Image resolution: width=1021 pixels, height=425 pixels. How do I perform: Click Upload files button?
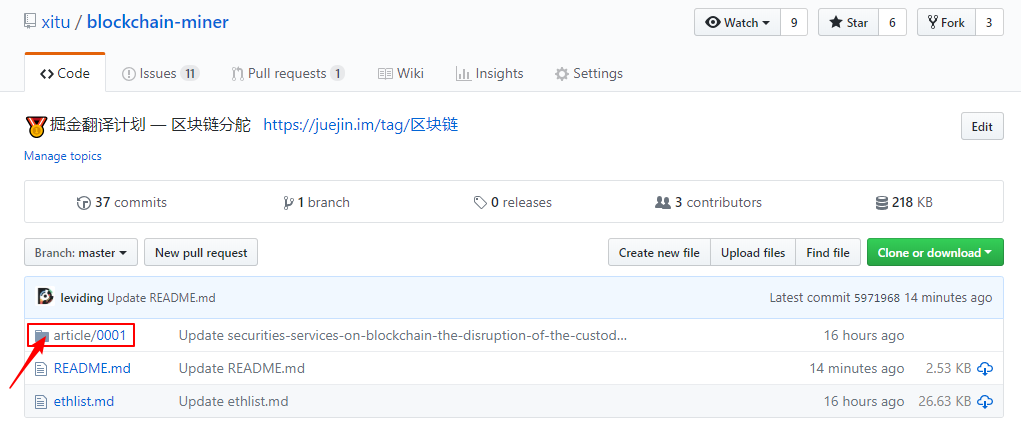(753, 253)
